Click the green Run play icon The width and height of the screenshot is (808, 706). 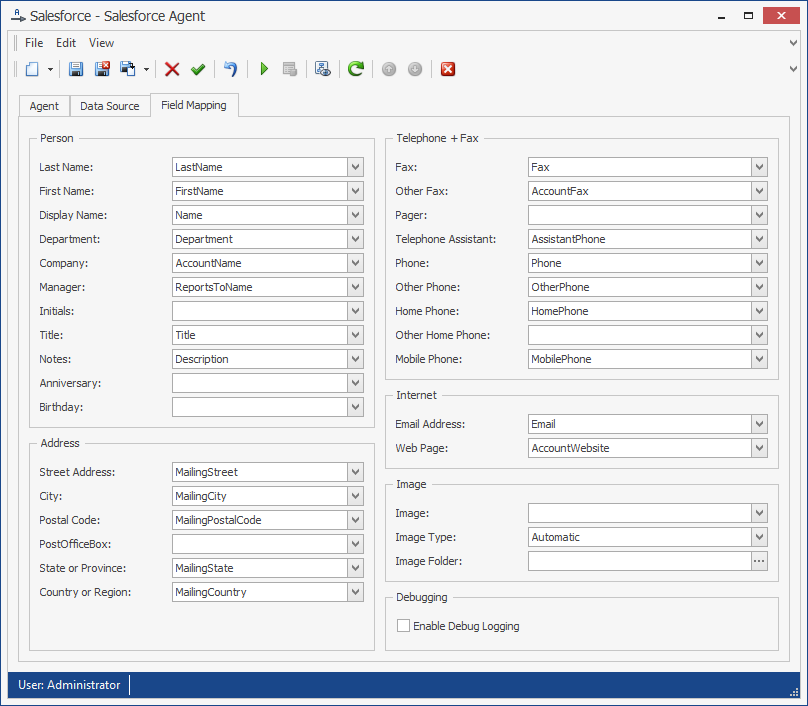click(264, 69)
